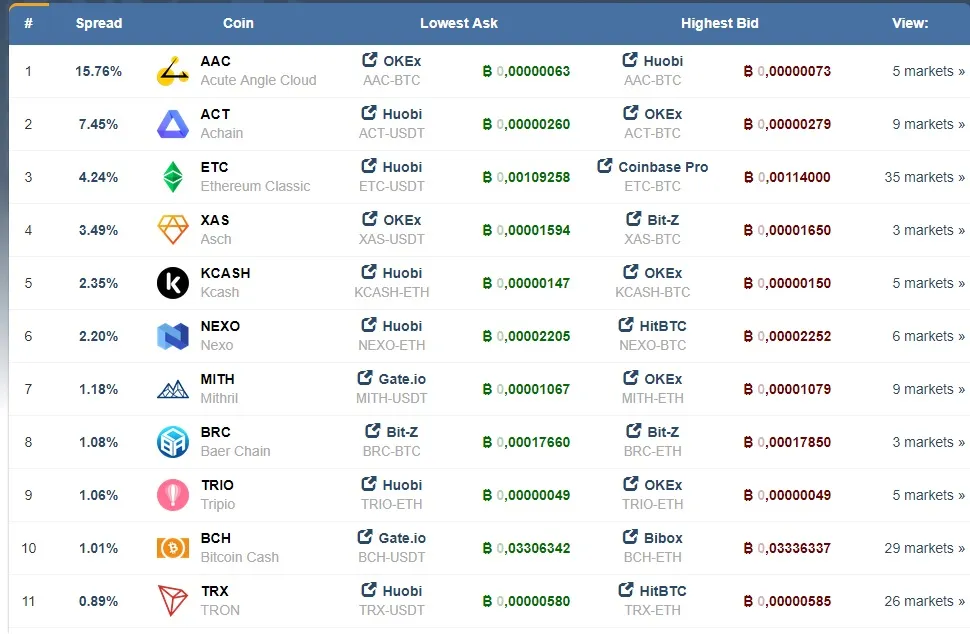Expand 29 markets for Bitcoin Cash
Viewport: 970px width, 634px height.
924,548
